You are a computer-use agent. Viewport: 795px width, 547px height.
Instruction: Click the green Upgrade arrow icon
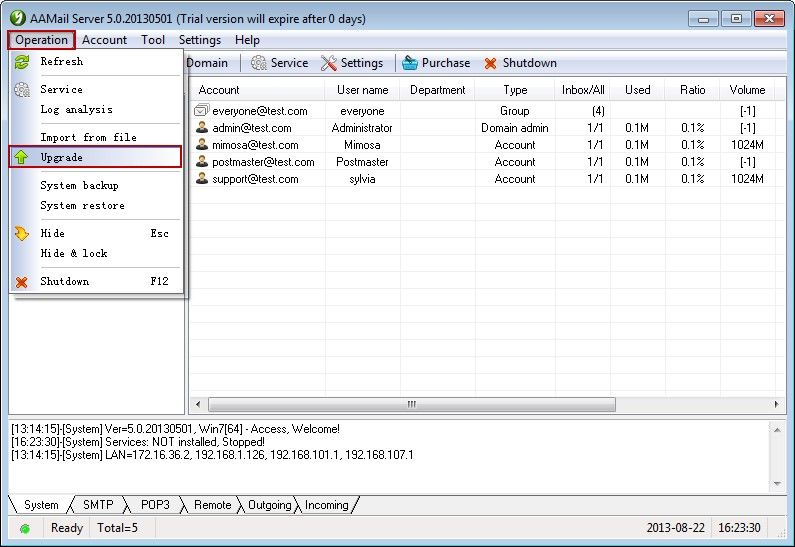point(21,157)
